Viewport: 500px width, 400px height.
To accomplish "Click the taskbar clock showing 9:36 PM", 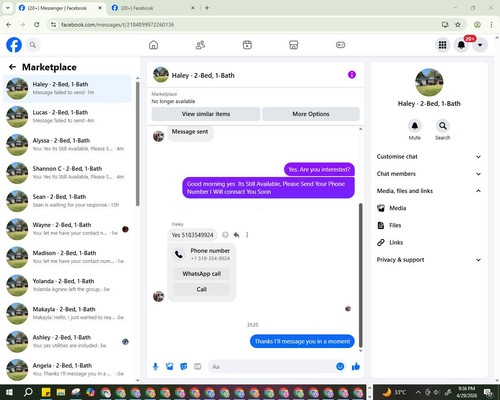I will point(466,392).
